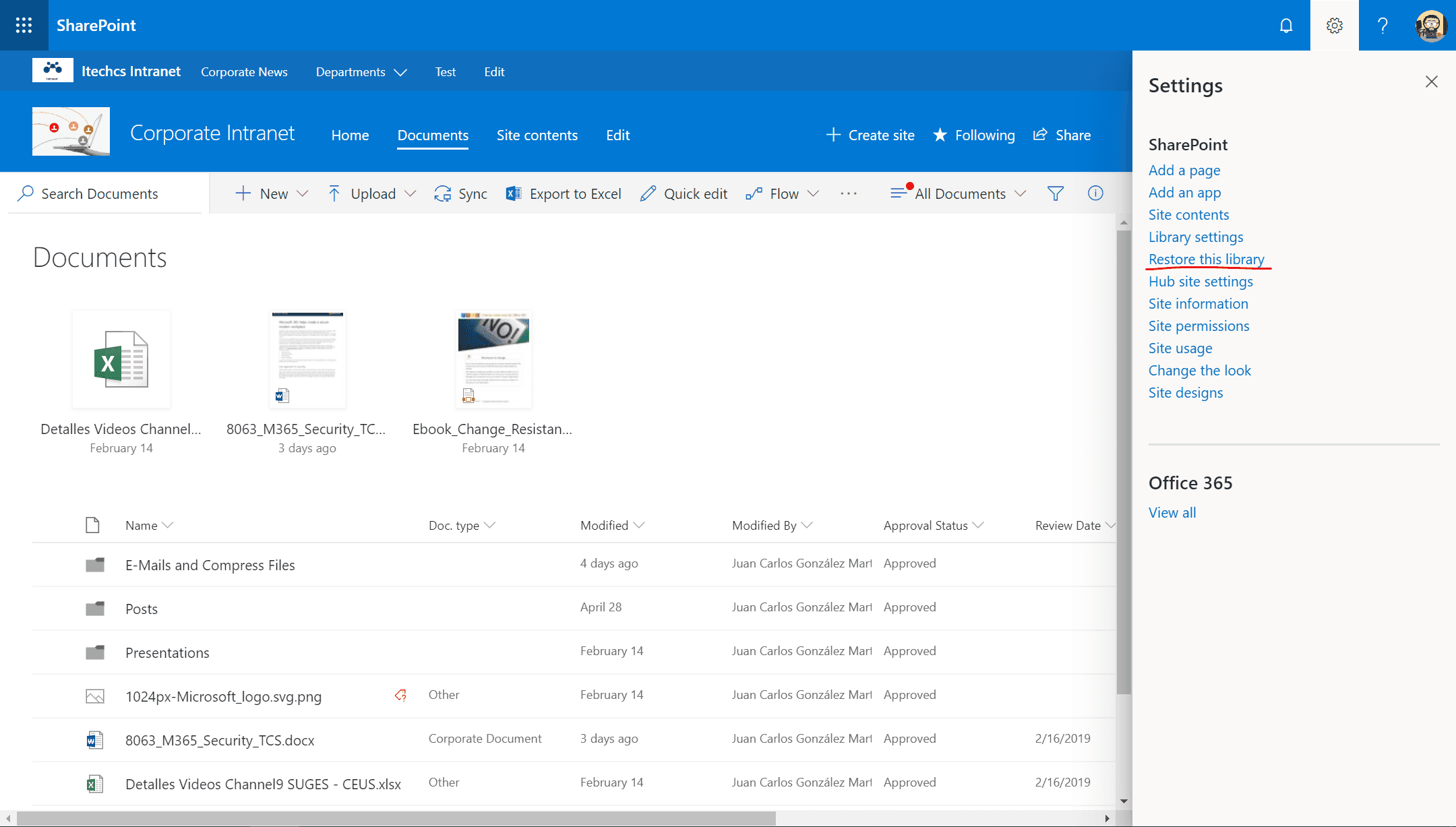Click the horizontal scrollbar at the bottom
This screenshot has width=1456, height=827.
pyautogui.click(x=396, y=818)
